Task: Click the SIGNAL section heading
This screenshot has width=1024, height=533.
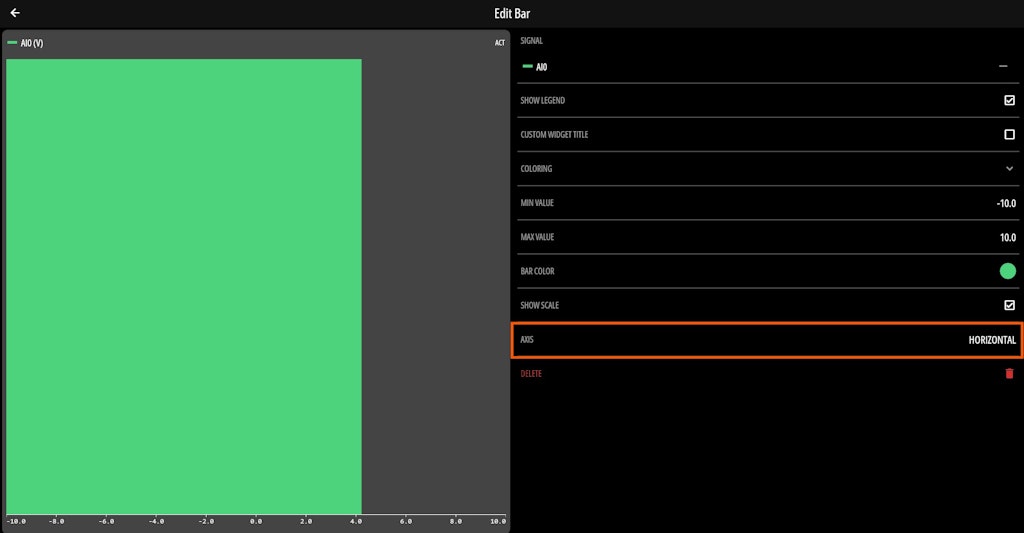Action: (532, 40)
